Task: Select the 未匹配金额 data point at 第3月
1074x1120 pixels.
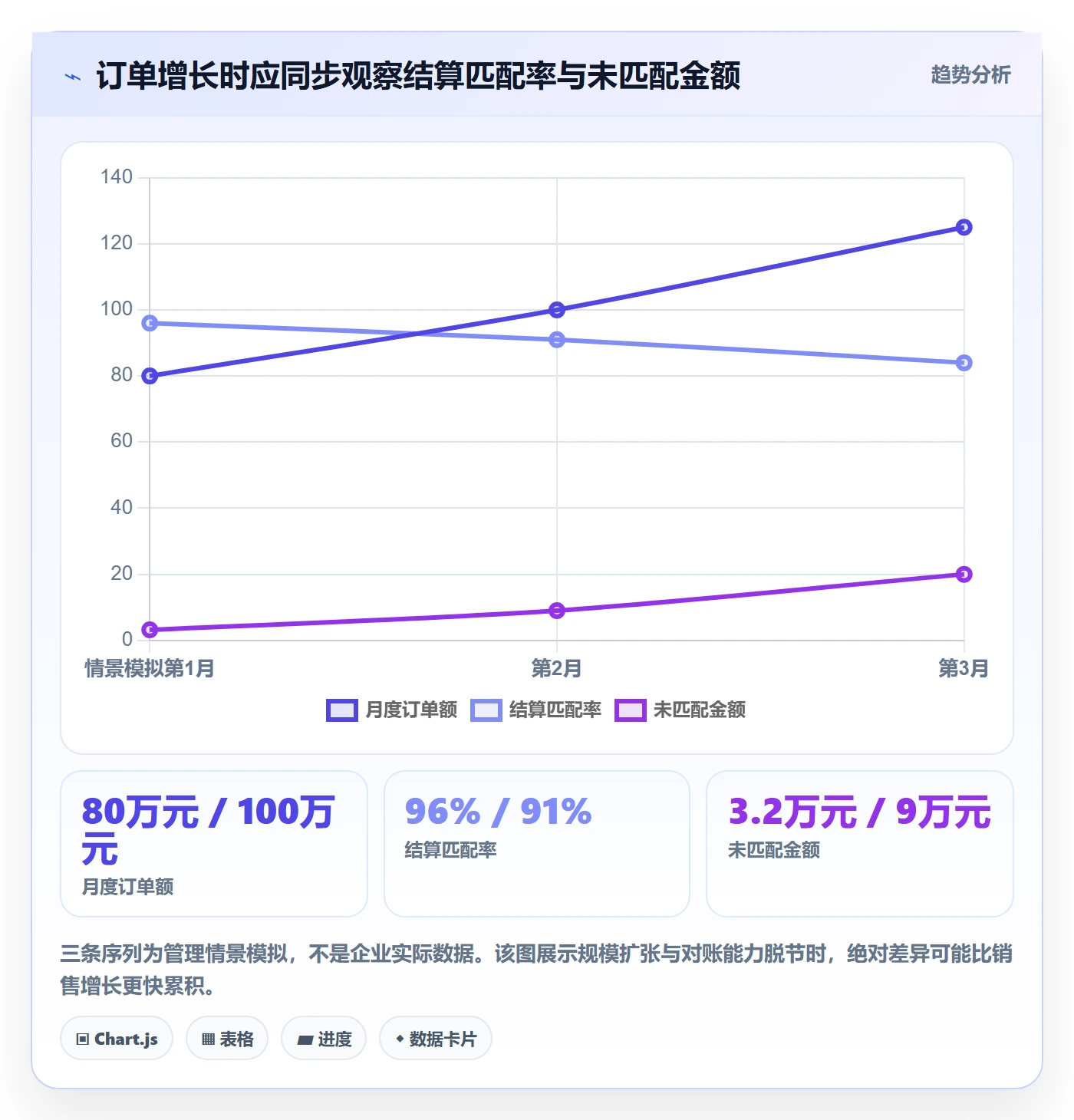Action: [964, 575]
